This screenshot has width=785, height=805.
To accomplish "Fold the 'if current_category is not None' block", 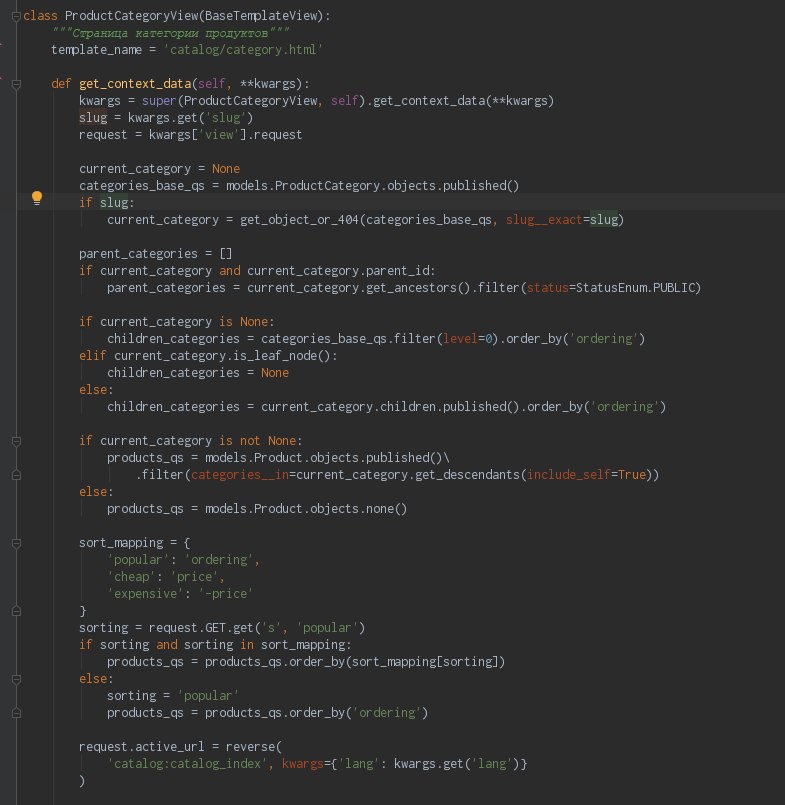I will click(x=16, y=441).
